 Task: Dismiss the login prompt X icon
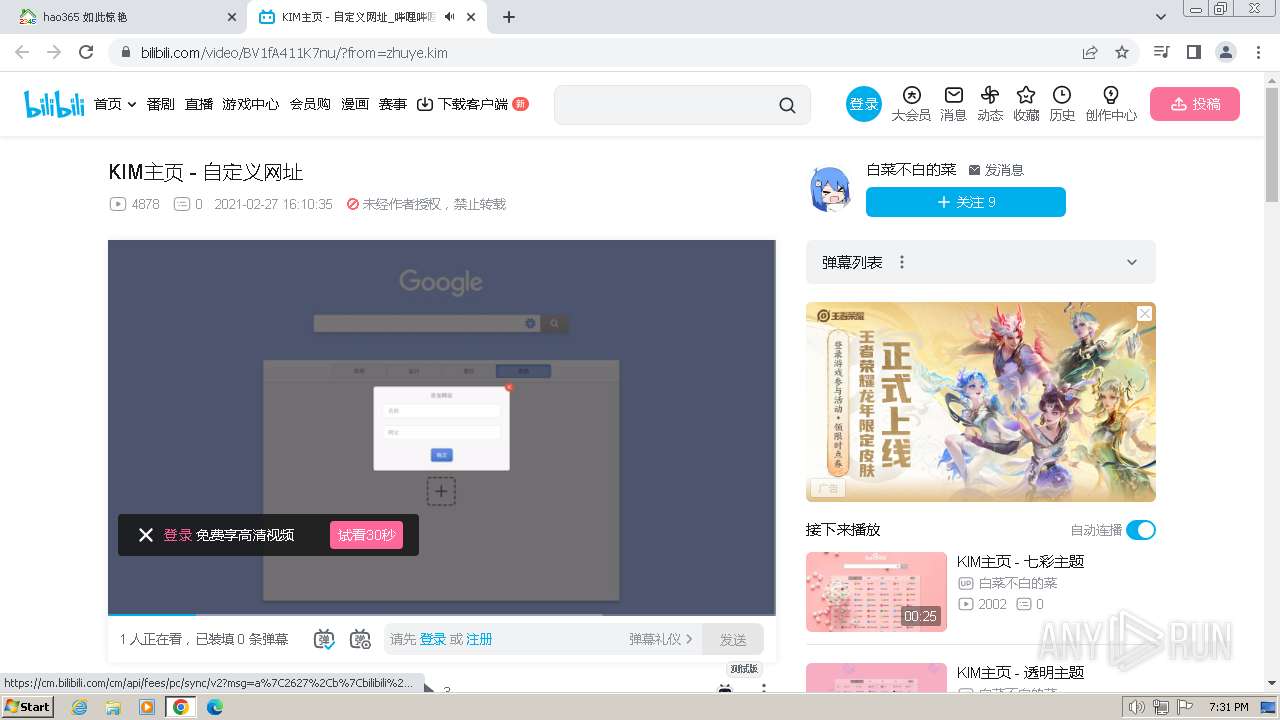146,535
